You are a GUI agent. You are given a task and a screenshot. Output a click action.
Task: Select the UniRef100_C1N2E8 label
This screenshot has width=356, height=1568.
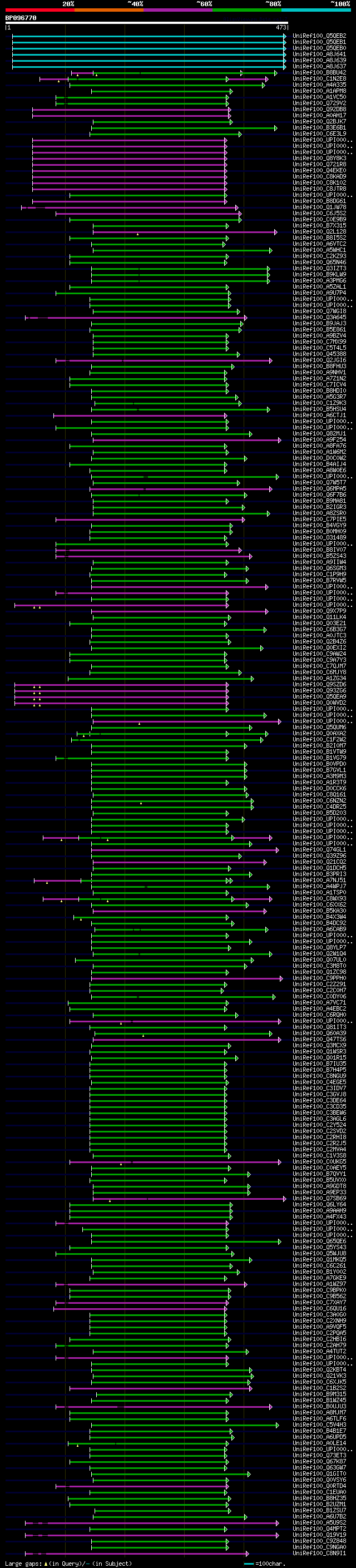[319, 78]
